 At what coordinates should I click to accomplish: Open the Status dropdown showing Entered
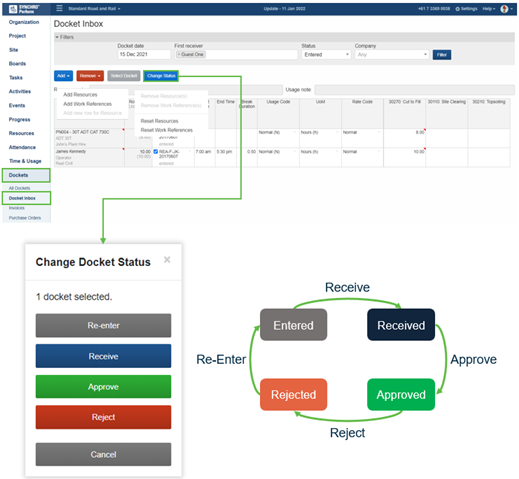tap(326, 55)
